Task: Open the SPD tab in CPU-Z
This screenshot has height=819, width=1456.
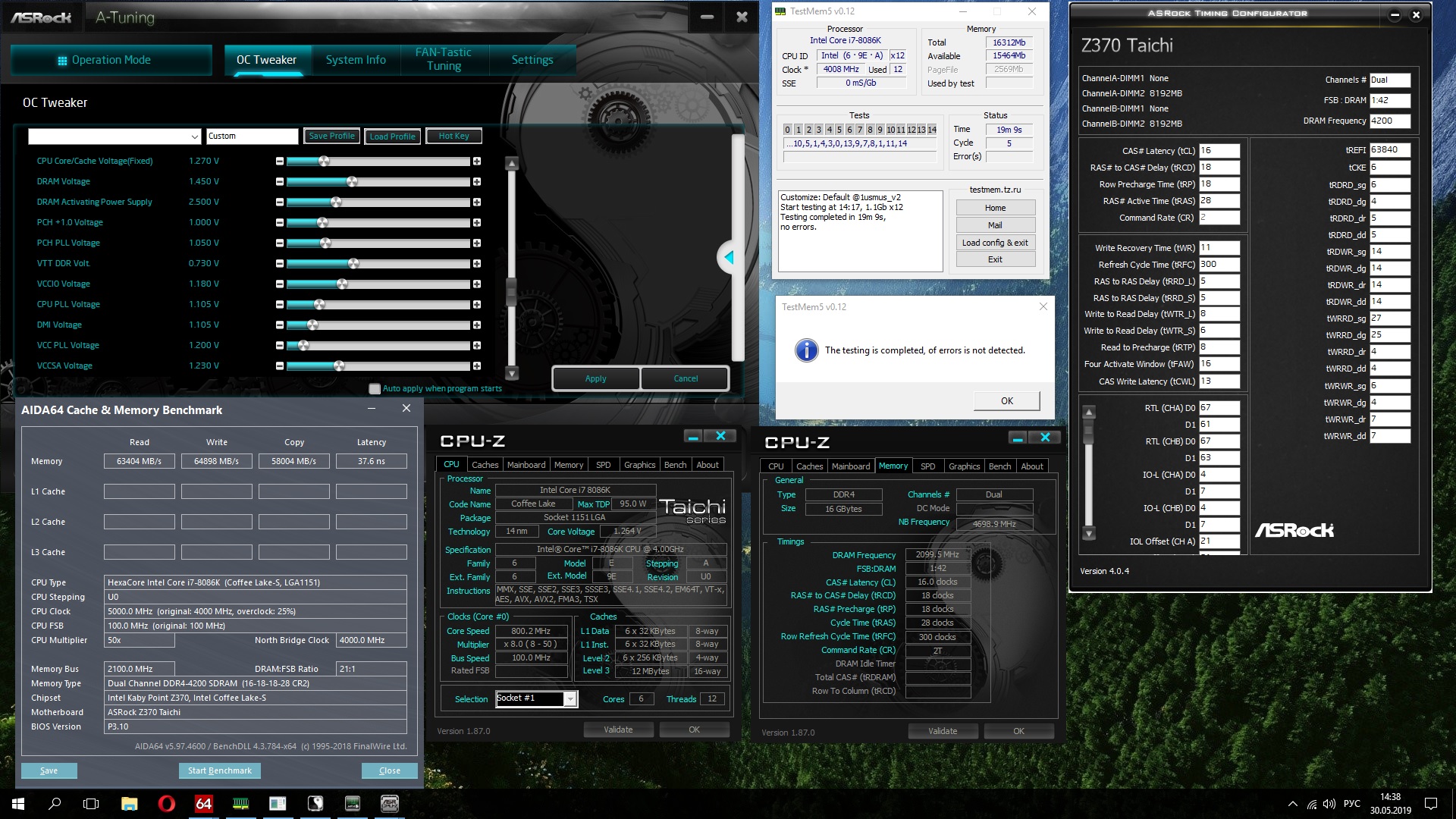Action: pyautogui.click(x=603, y=465)
